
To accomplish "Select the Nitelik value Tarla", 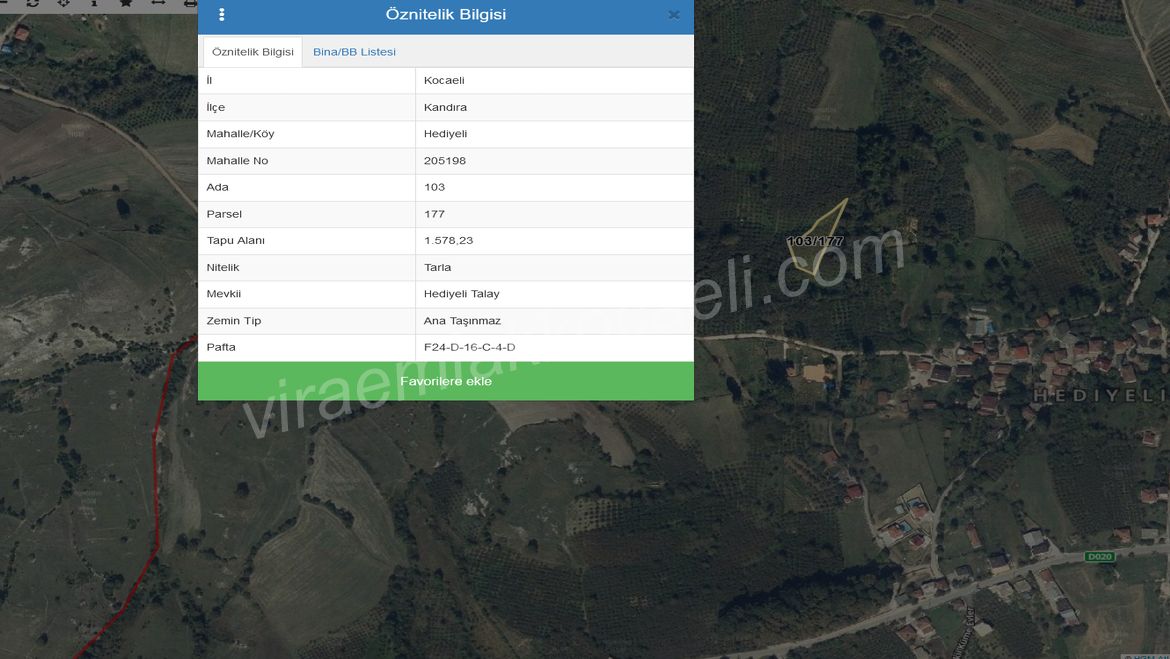I will [437, 267].
